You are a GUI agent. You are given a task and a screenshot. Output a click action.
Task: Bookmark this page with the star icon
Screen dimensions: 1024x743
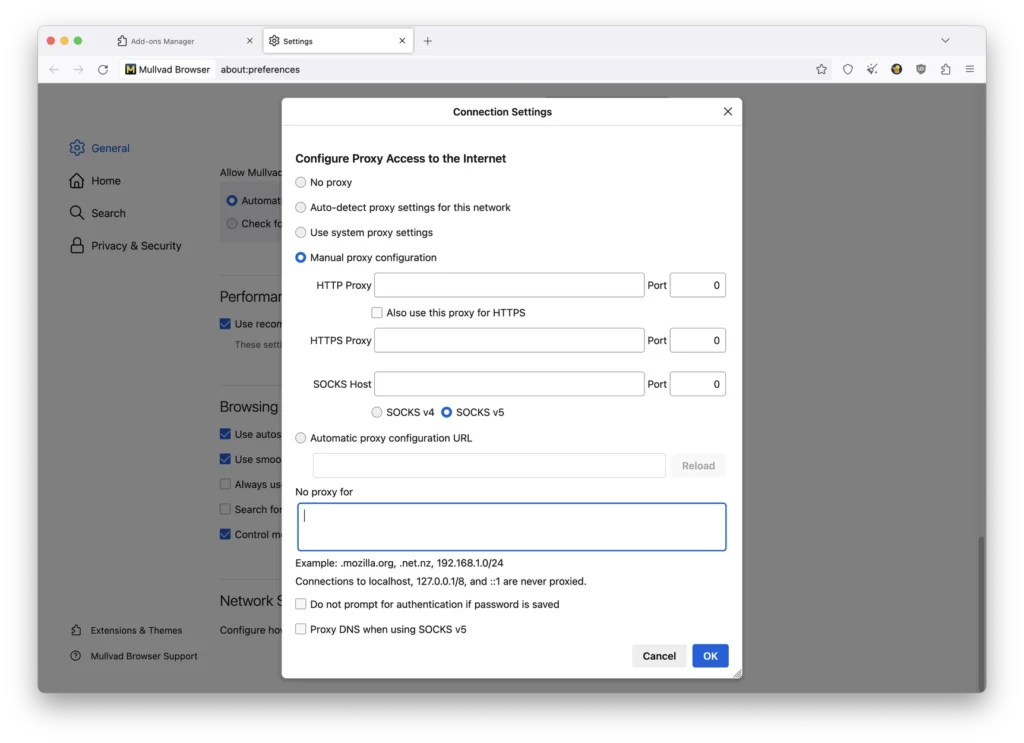click(x=821, y=69)
